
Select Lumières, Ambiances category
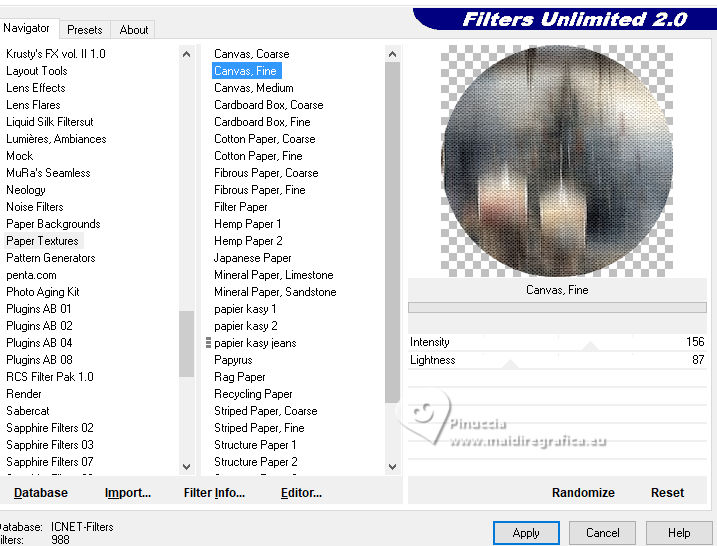pos(56,139)
